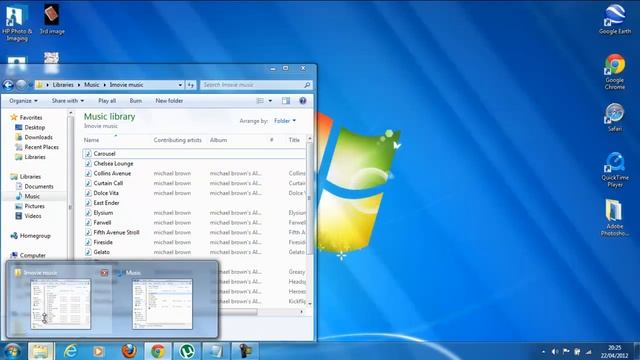Click the search magnifier icon

pos(307,85)
